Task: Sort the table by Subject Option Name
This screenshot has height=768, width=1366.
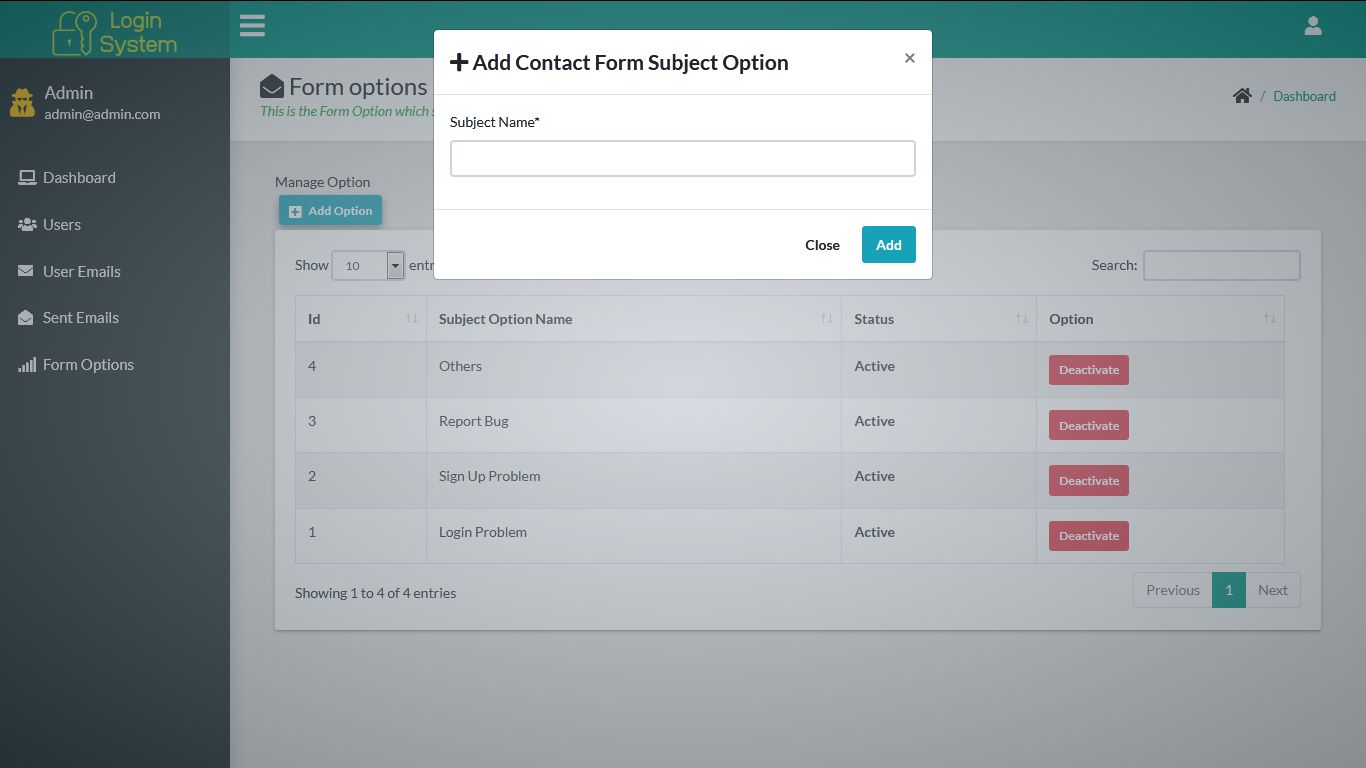Action: (634, 318)
